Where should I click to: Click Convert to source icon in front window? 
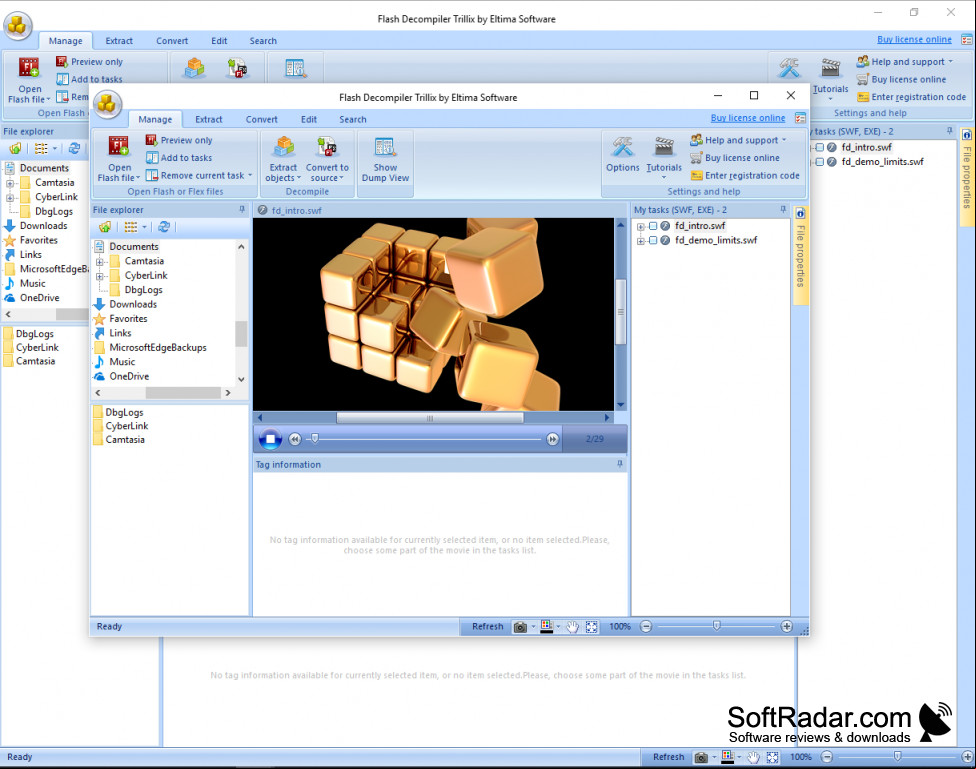[x=327, y=147]
